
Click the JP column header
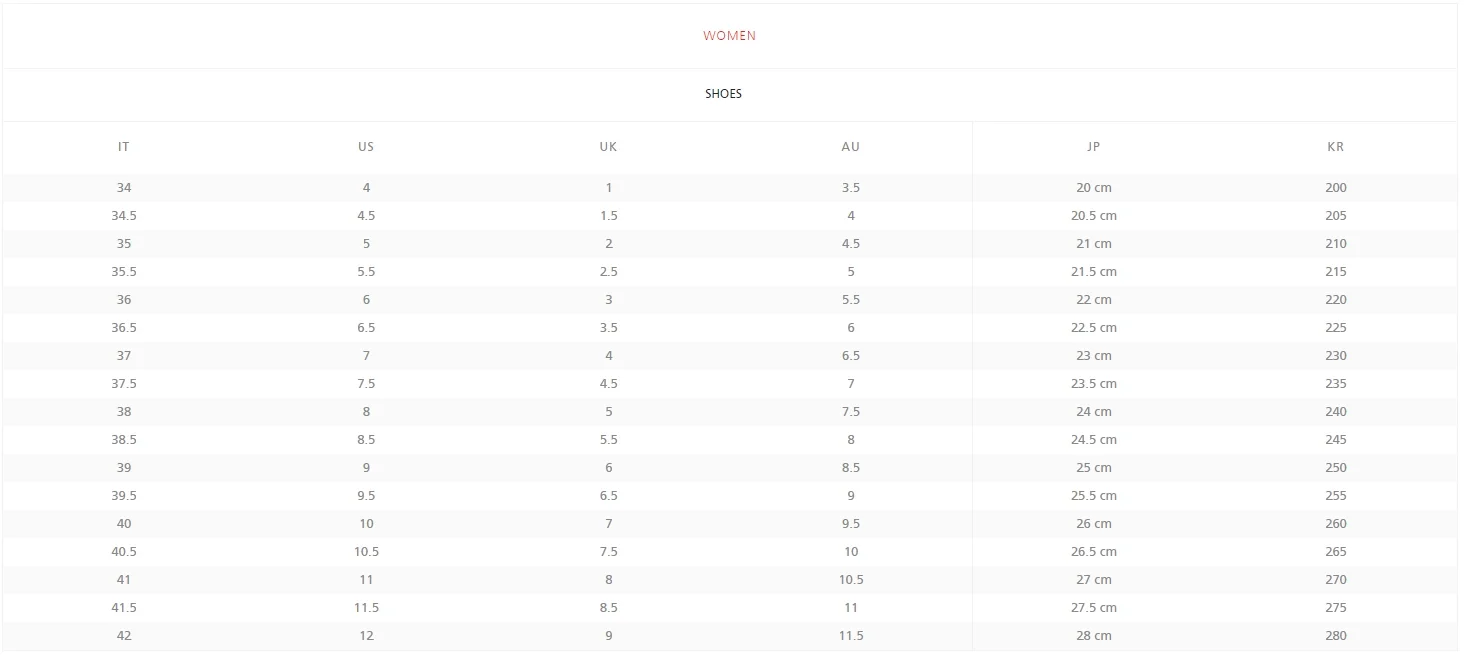point(1093,147)
